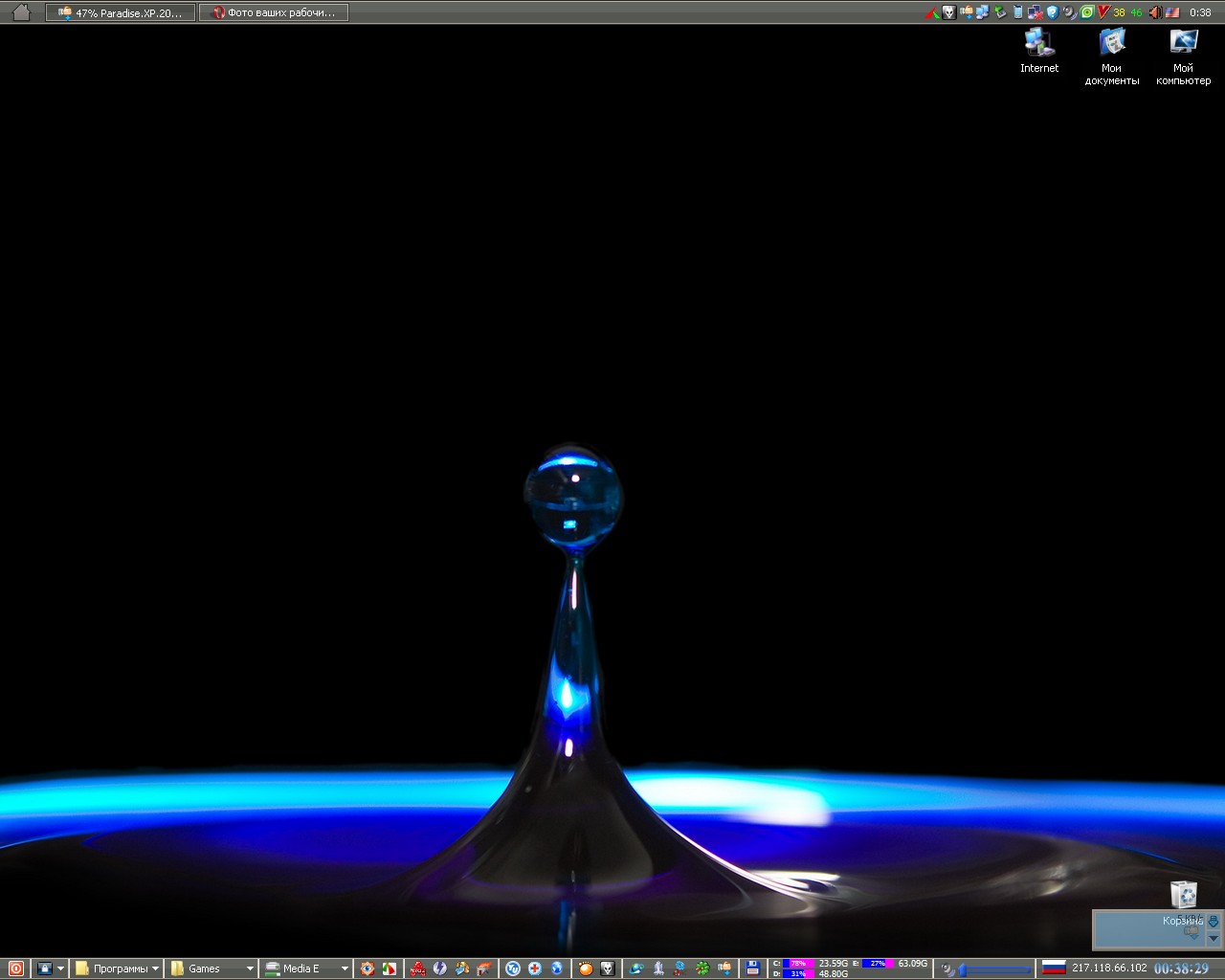This screenshot has width=1225, height=980.
Task: Click the volume slider in bottom bar
Action: 995,969
